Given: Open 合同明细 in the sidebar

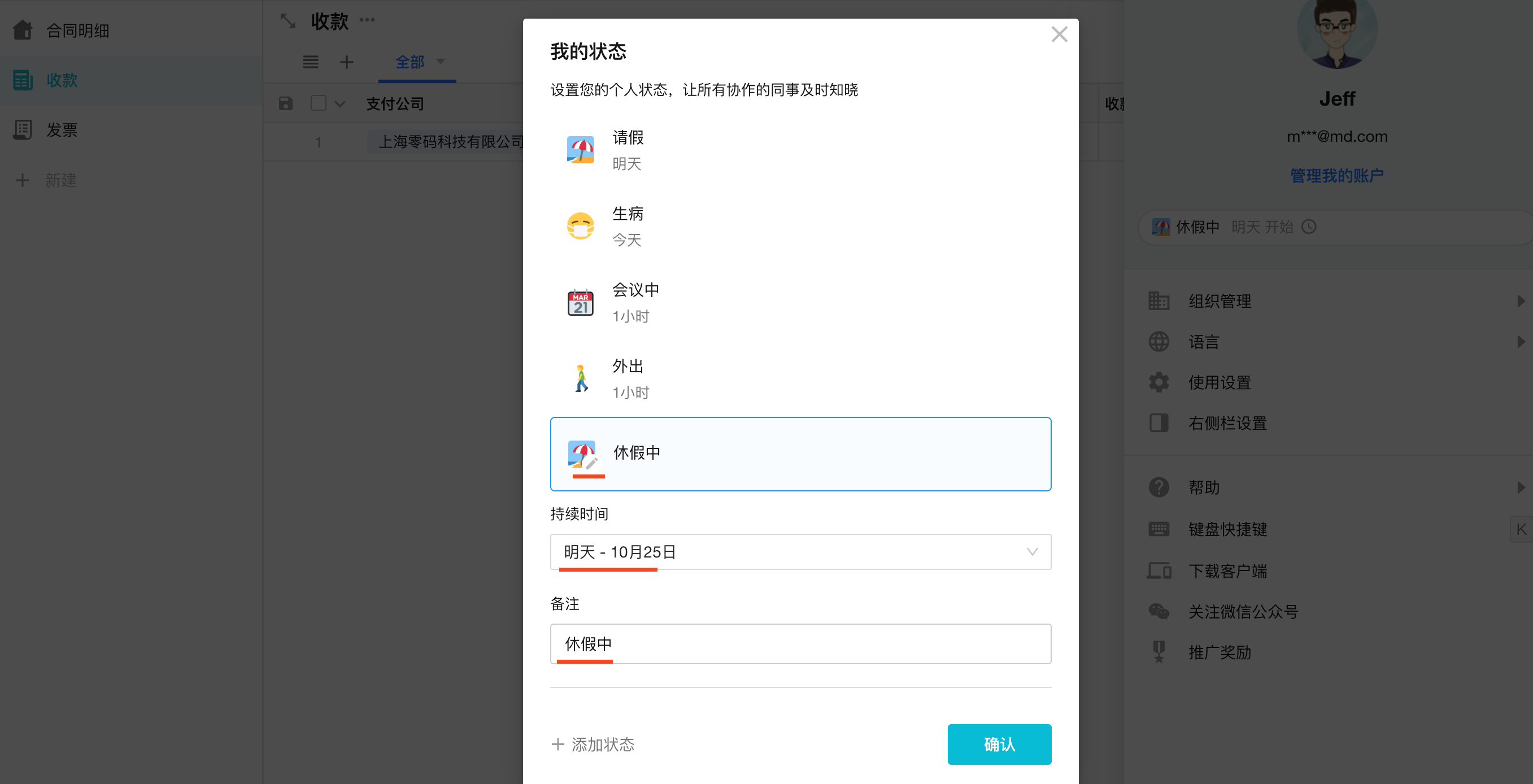Looking at the screenshot, I should (x=77, y=31).
